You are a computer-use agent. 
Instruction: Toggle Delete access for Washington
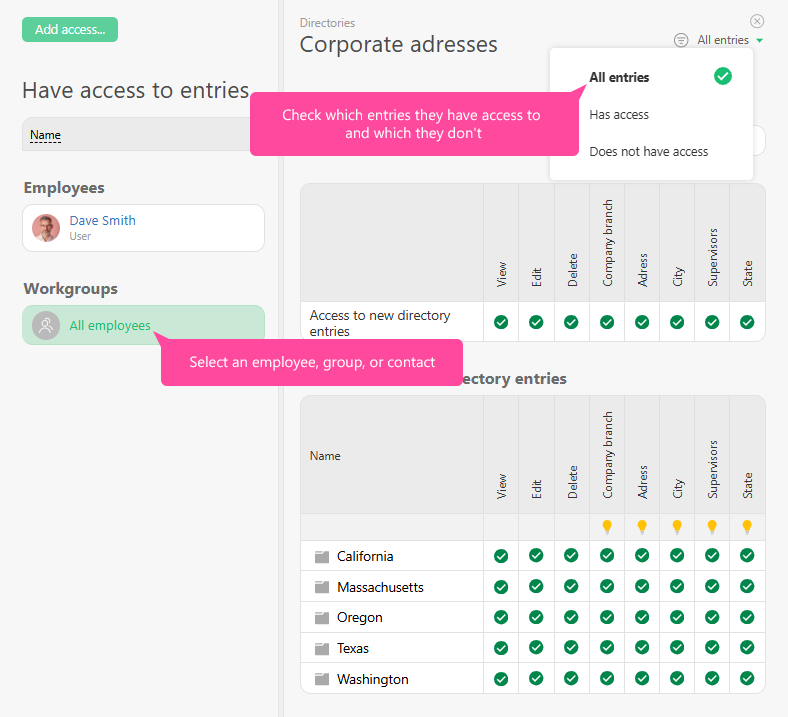click(571, 679)
